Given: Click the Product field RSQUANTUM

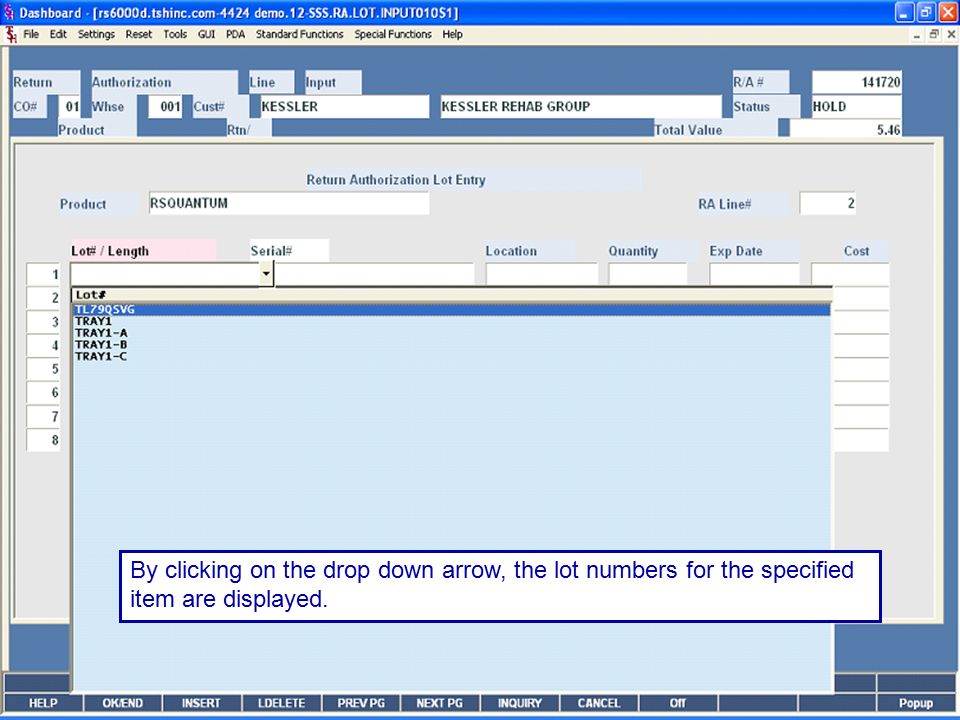Looking at the screenshot, I should point(288,203).
